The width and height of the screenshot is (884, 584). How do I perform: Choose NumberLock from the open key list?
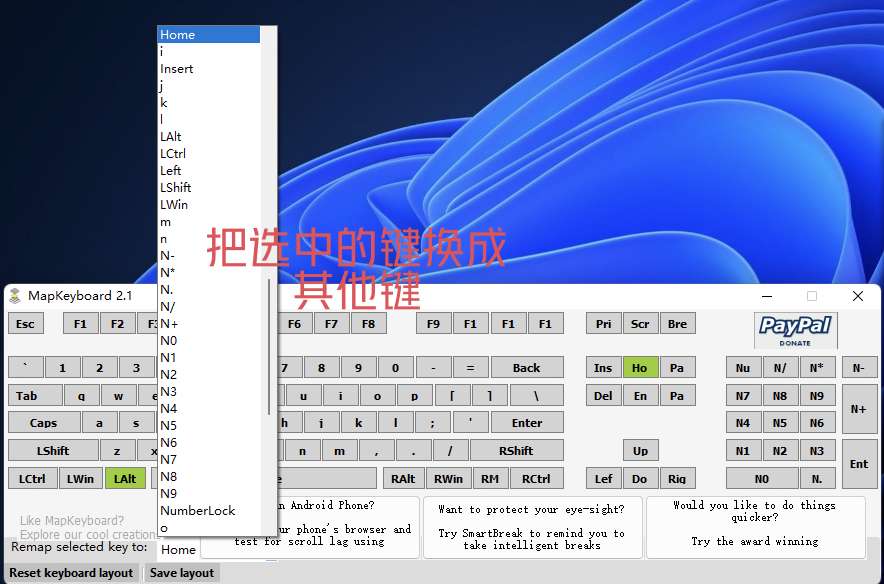coord(197,511)
